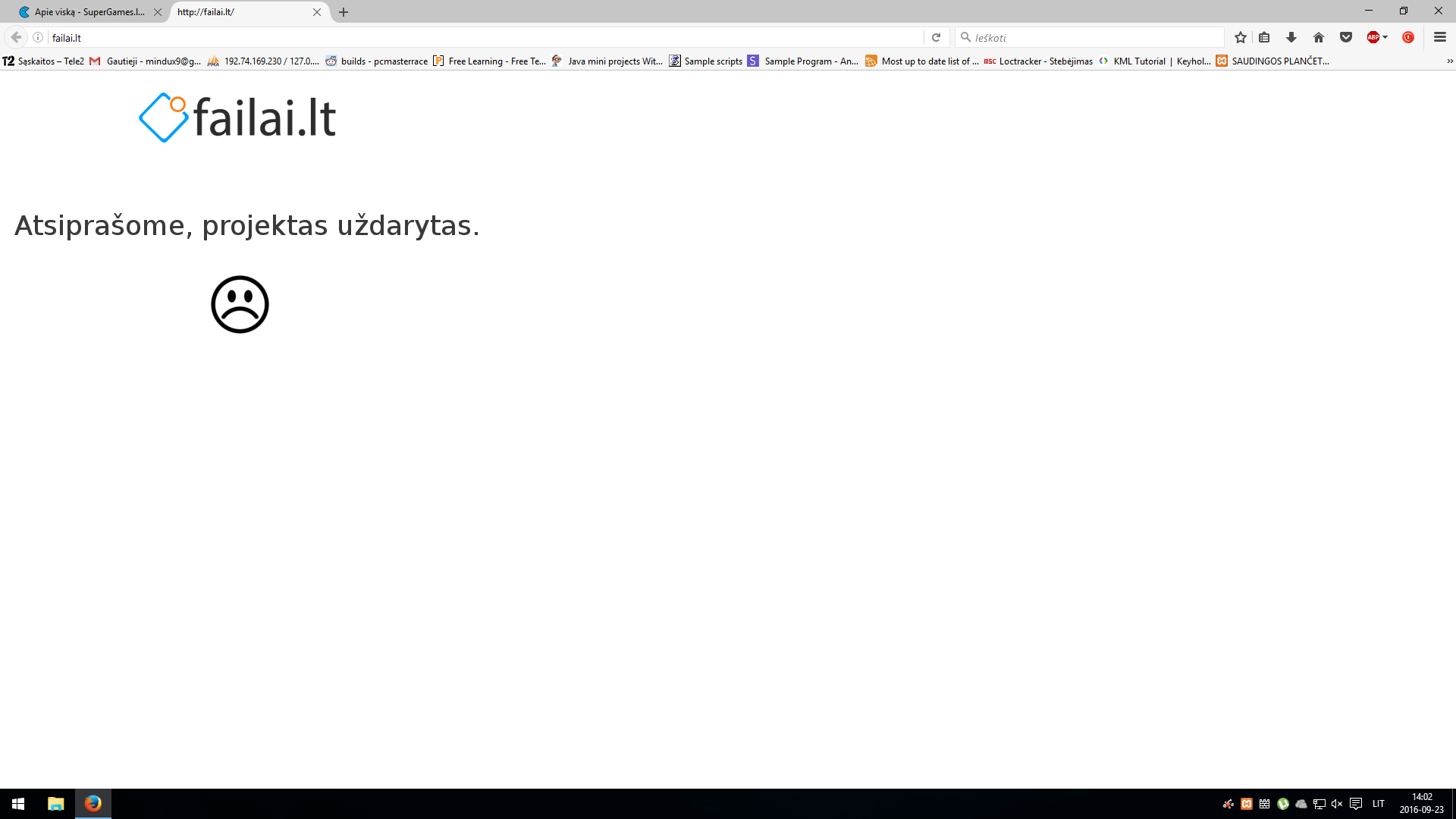Open a new tab
1456x819 pixels.
(344, 12)
